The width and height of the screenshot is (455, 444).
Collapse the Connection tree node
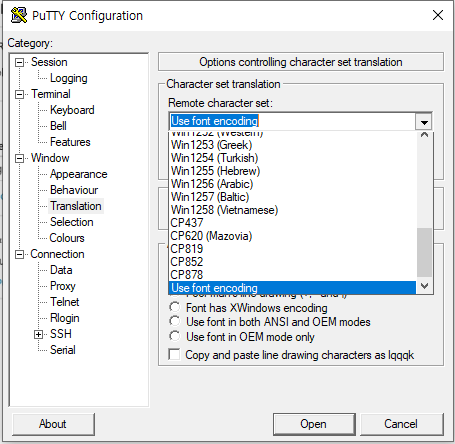pyautogui.click(x=20, y=255)
